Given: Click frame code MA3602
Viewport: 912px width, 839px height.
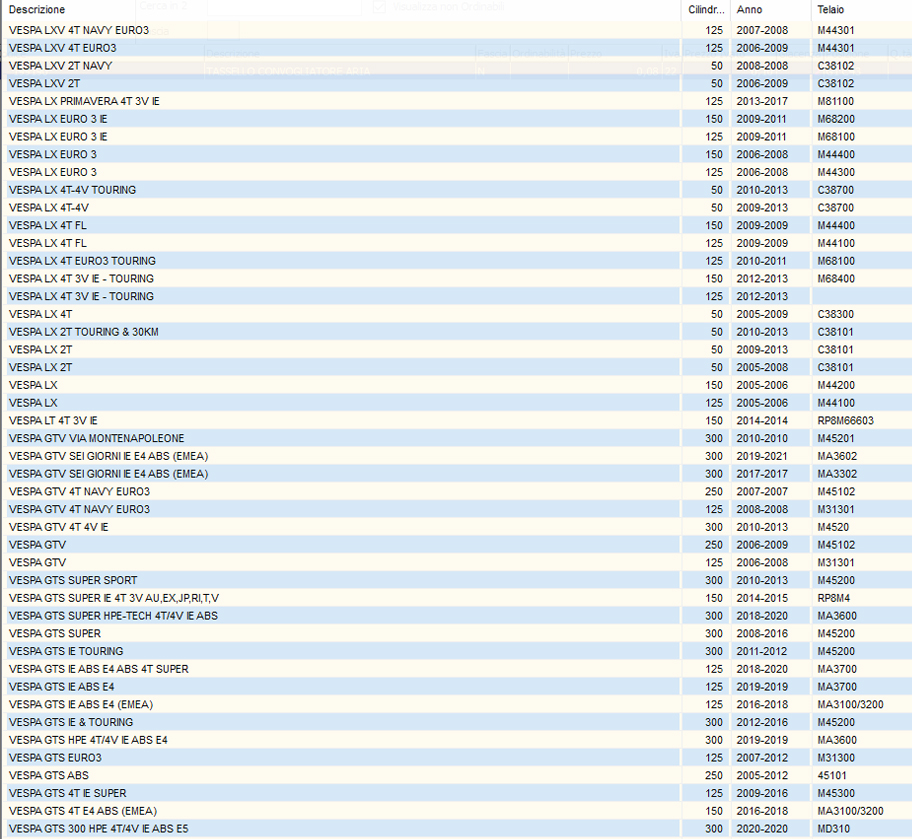Looking at the screenshot, I should coord(837,456).
